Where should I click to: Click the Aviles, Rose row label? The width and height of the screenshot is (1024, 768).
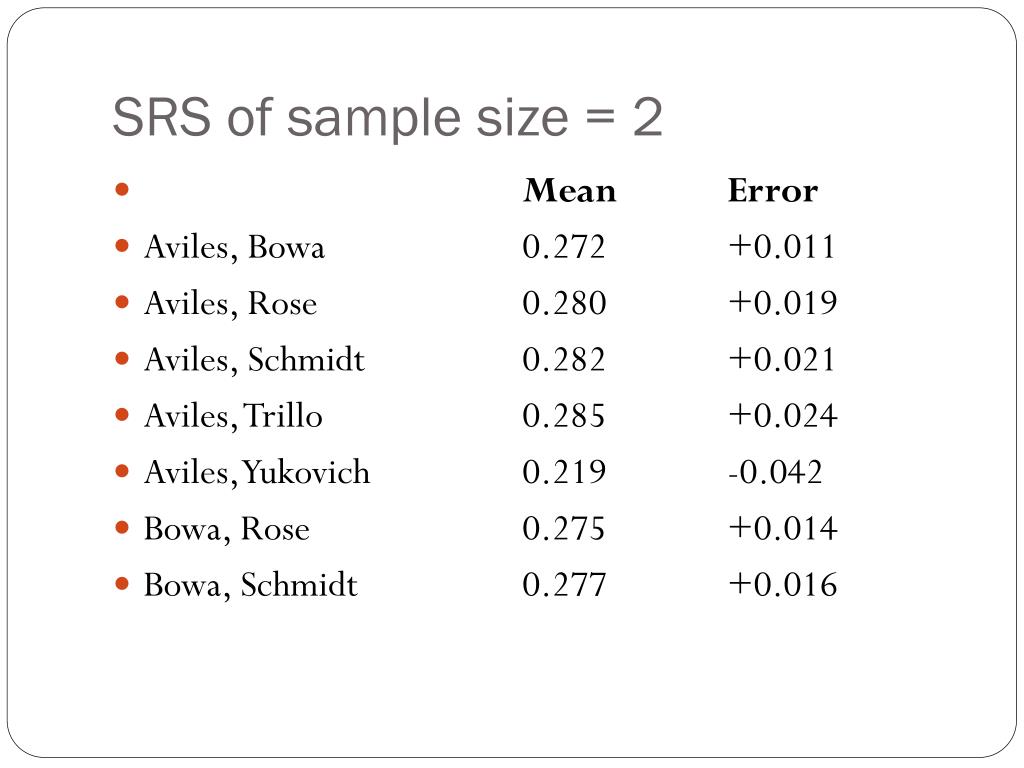coord(231,304)
